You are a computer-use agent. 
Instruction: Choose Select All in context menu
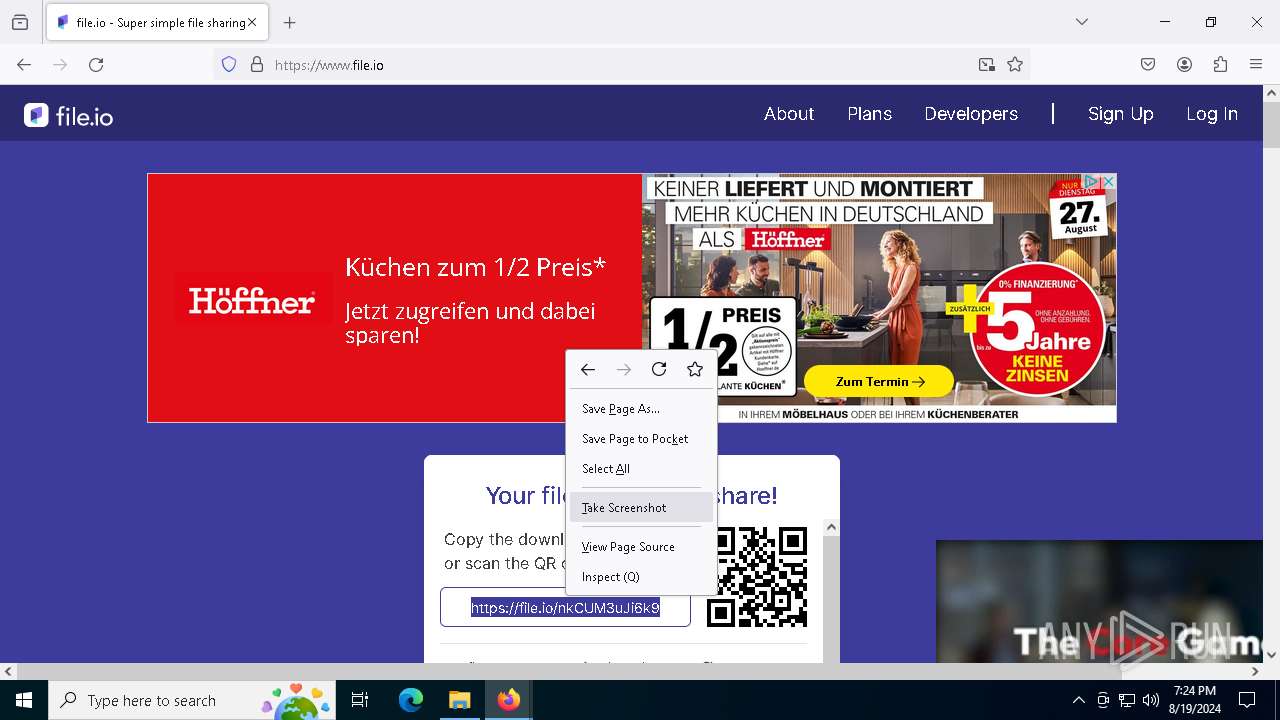pos(641,469)
